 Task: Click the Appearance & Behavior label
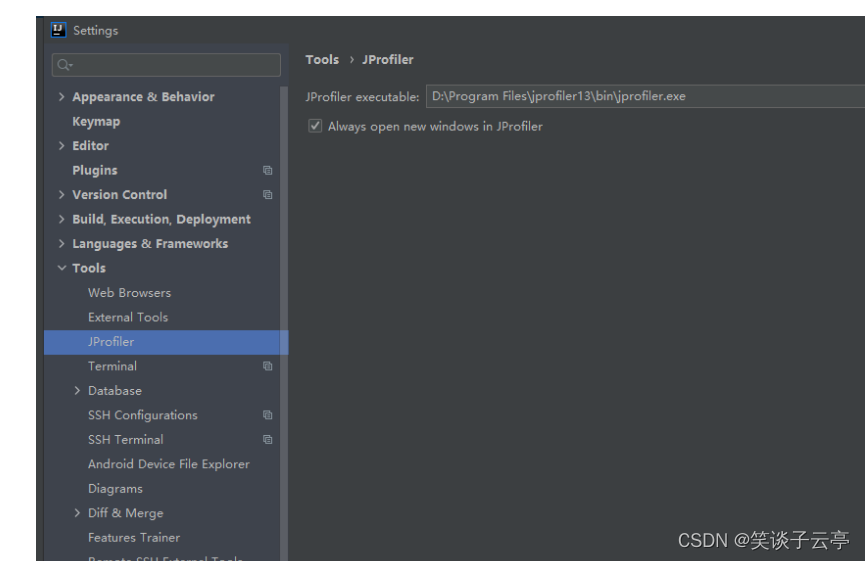(143, 97)
